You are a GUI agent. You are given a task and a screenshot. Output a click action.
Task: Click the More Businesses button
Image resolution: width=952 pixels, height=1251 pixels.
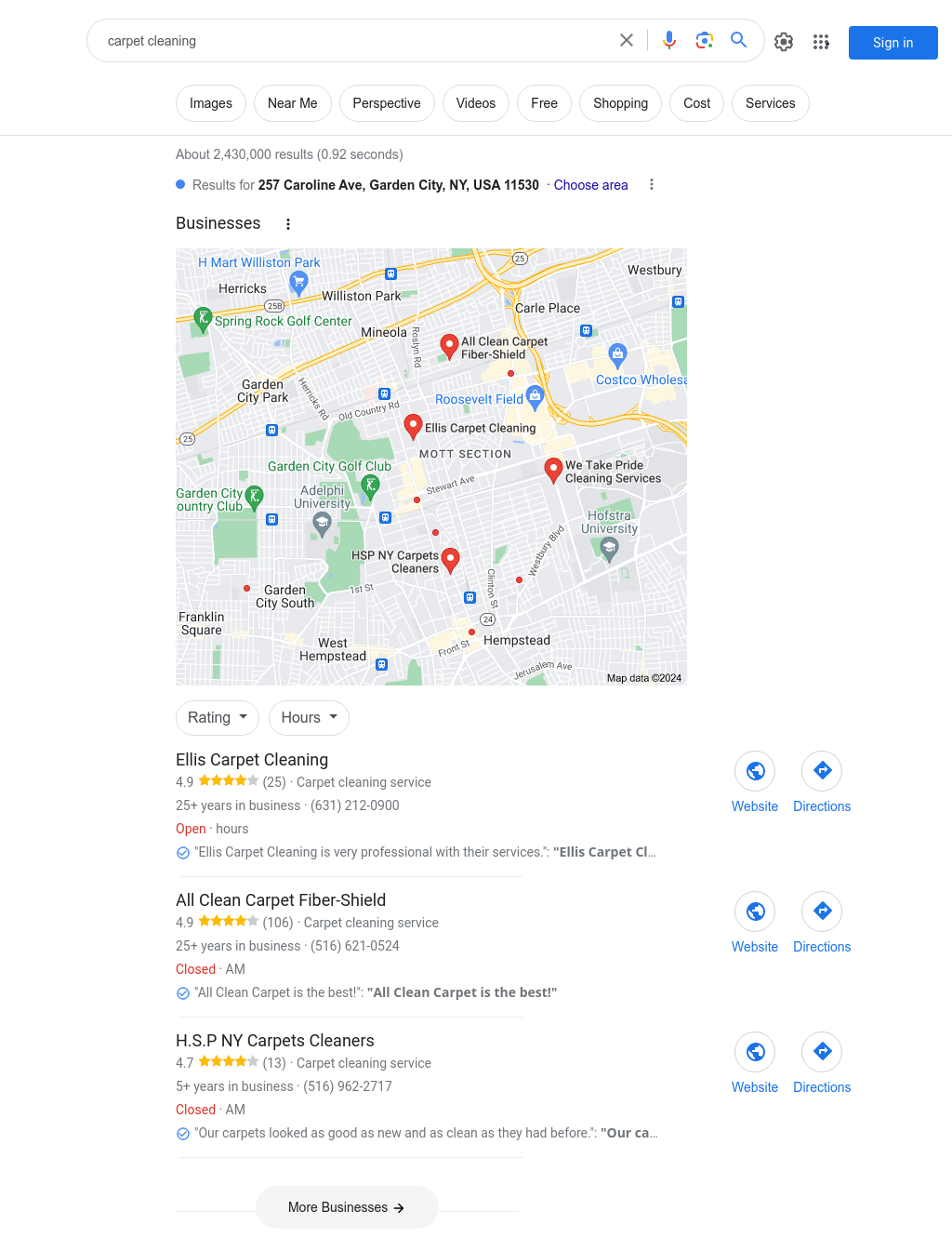(347, 1207)
